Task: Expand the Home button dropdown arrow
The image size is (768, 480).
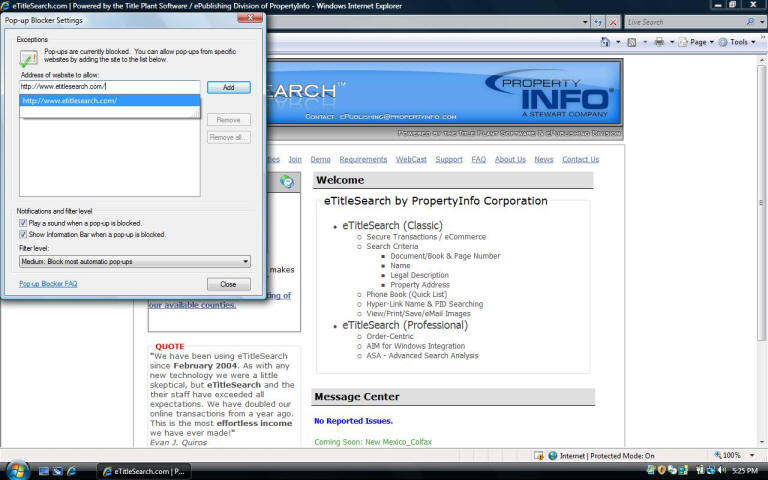Action: (618, 42)
